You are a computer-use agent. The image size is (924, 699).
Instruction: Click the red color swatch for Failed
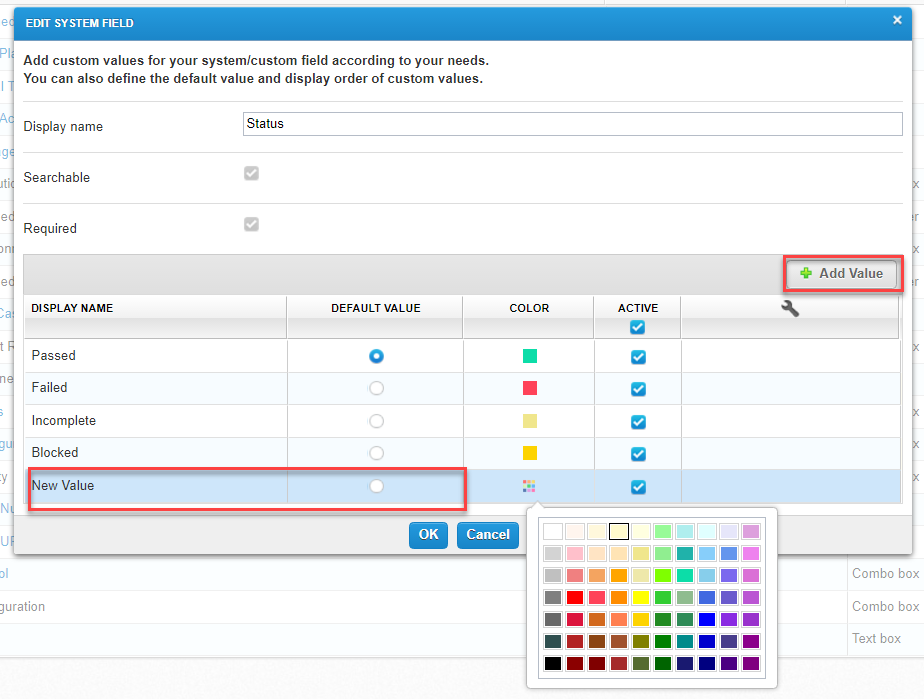[529, 388]
